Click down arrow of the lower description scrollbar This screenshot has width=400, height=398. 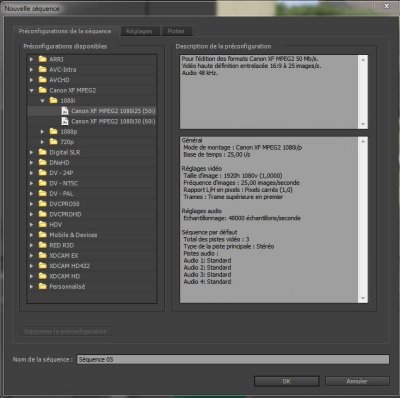363,298
